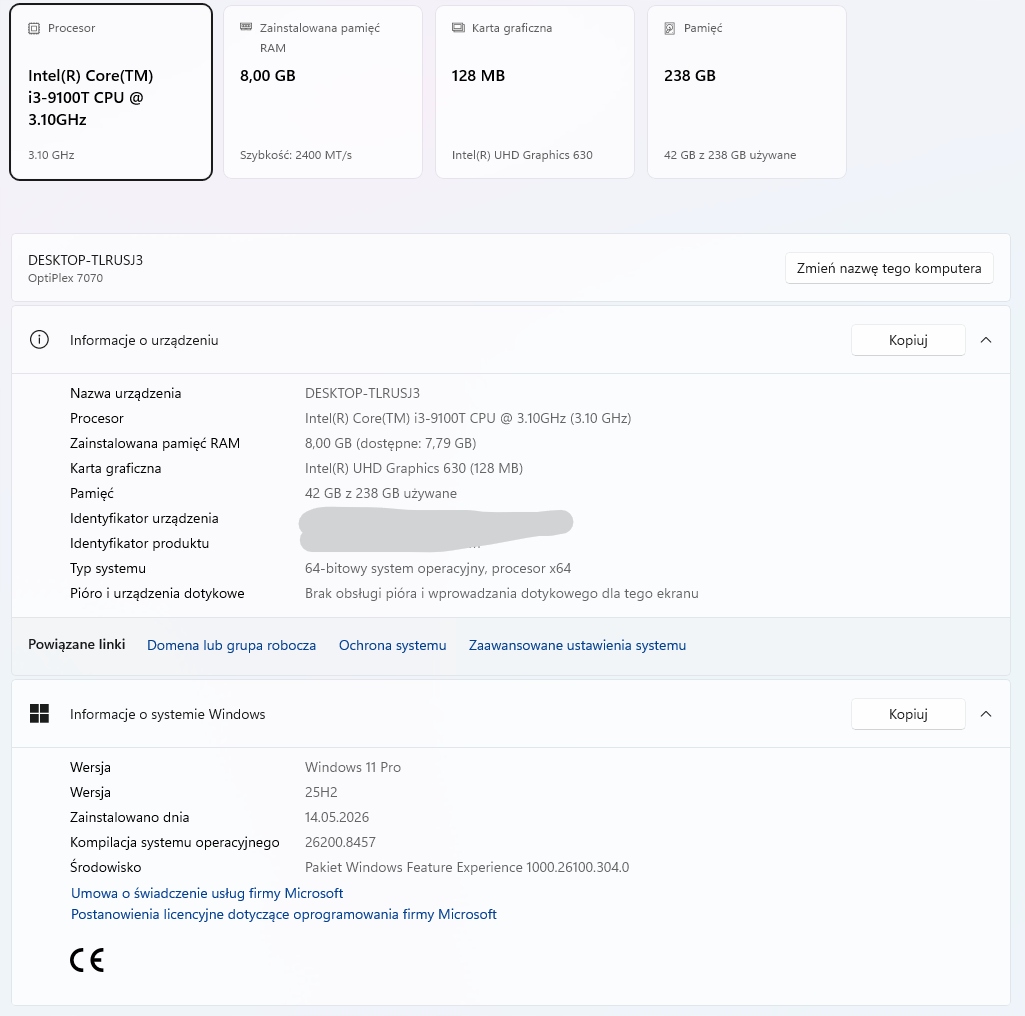The width and height of the screenshot is (1025, 1016).
Task: Click the DESKTOP-TLRUSJ3 header name
Action: [86, 260]
